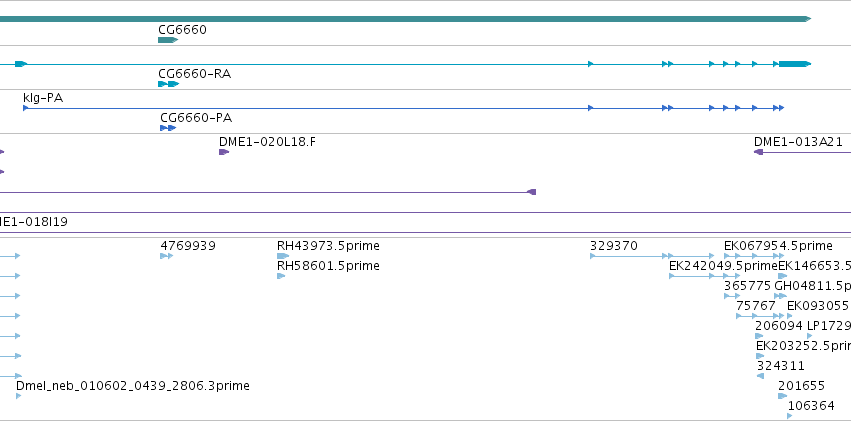Click the EK067954.5prime label

[x=778, y=246]
